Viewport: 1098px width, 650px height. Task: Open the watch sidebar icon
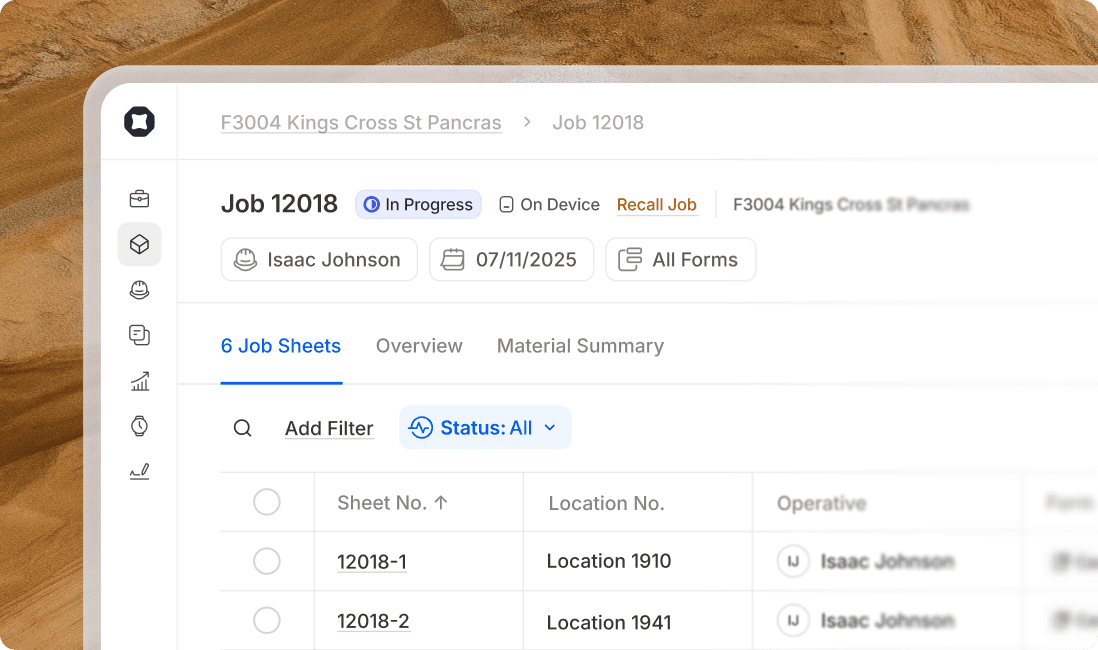point(139,426)
